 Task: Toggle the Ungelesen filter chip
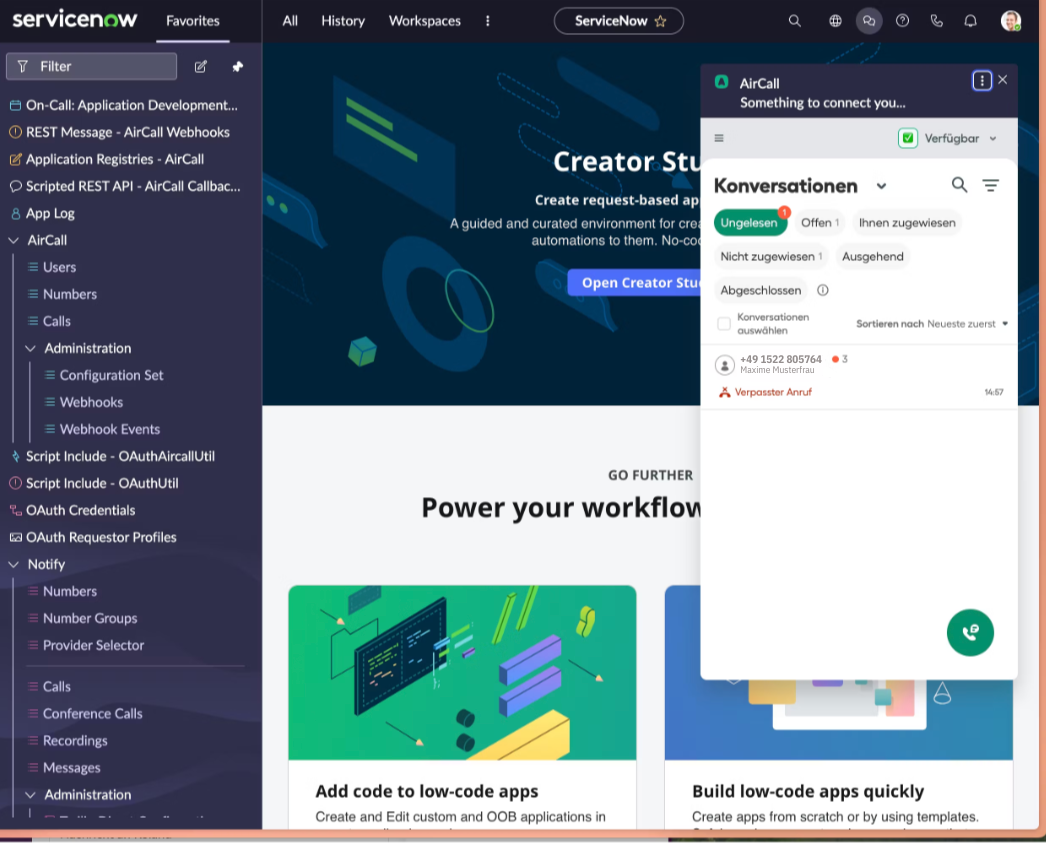coord(750,223)
